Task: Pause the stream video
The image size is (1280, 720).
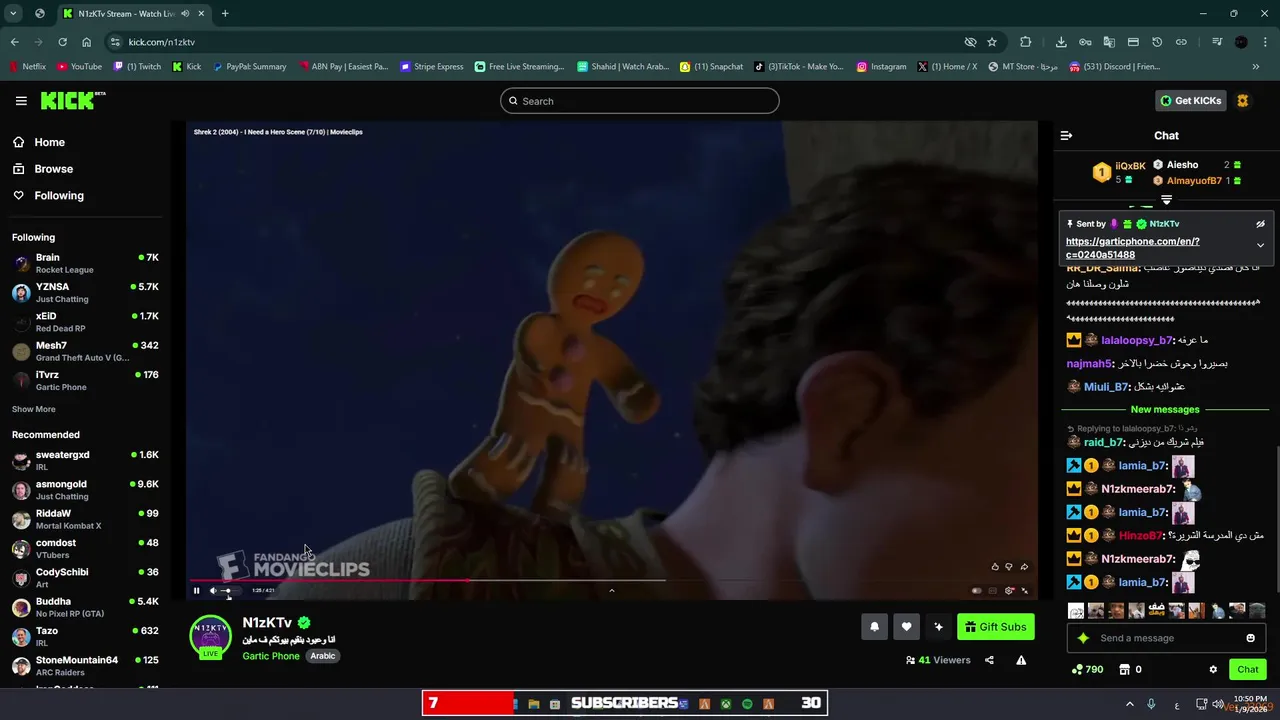Action: coord(196,590)
